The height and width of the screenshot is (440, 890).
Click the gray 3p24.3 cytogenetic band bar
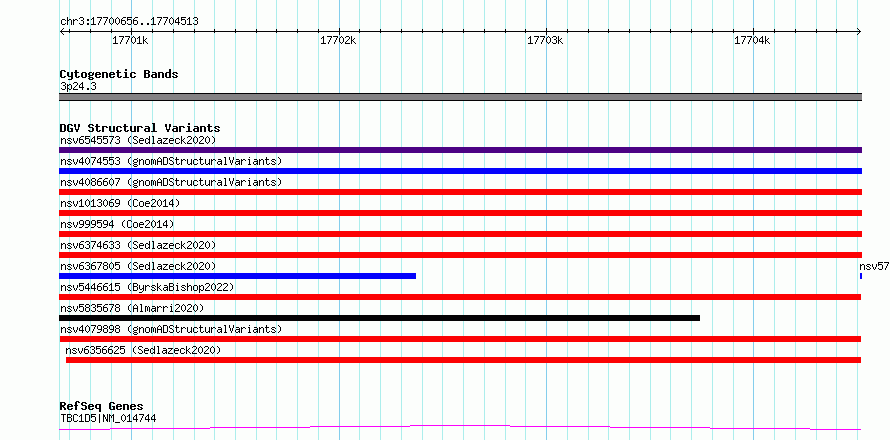460,97
